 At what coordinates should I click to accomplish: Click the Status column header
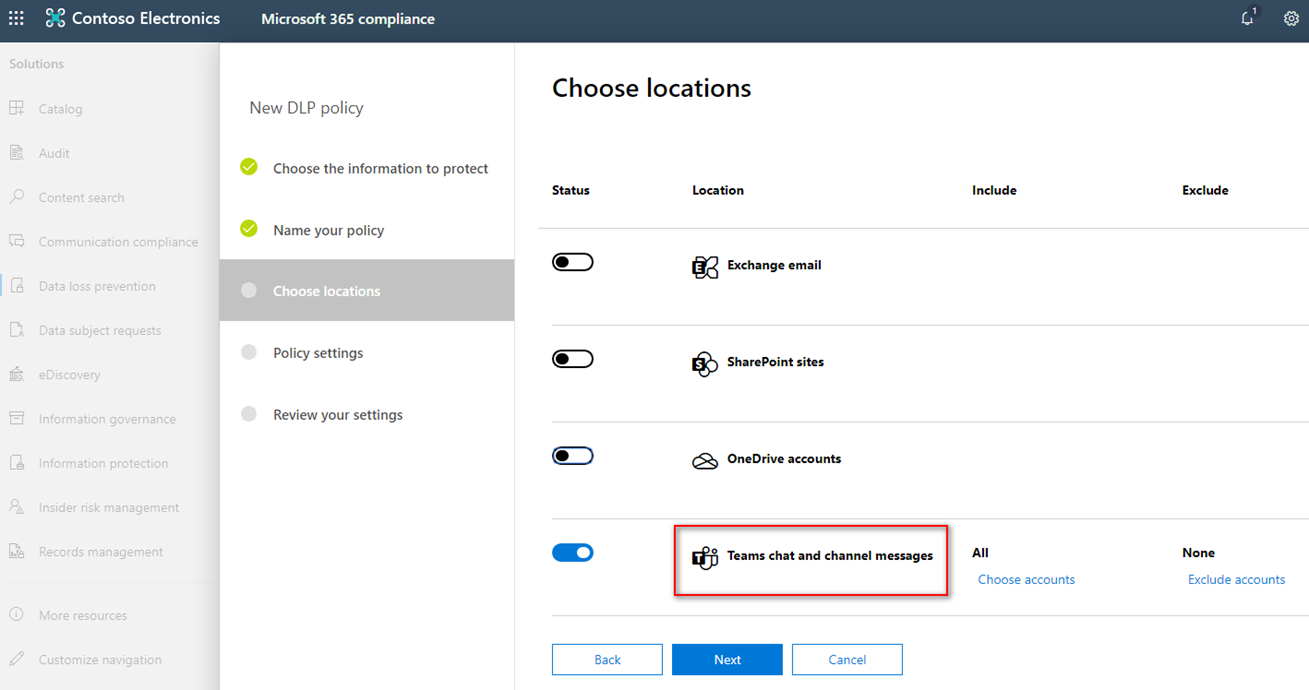(571, 190)
